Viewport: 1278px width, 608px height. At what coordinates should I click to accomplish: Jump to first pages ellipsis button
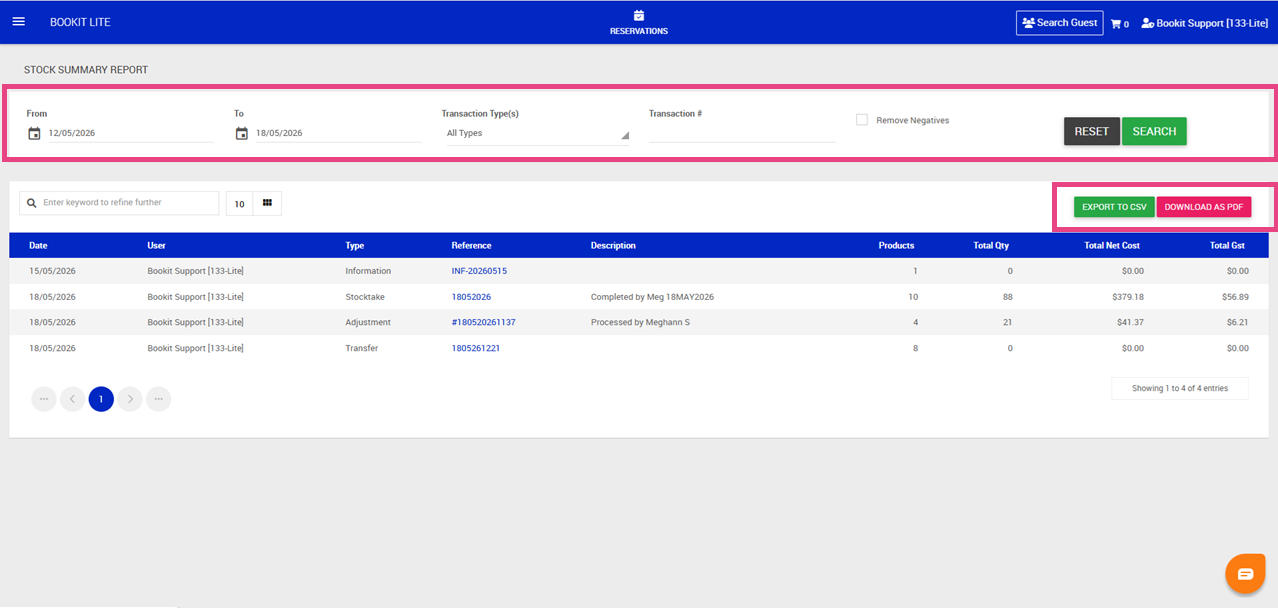point(43,399)
